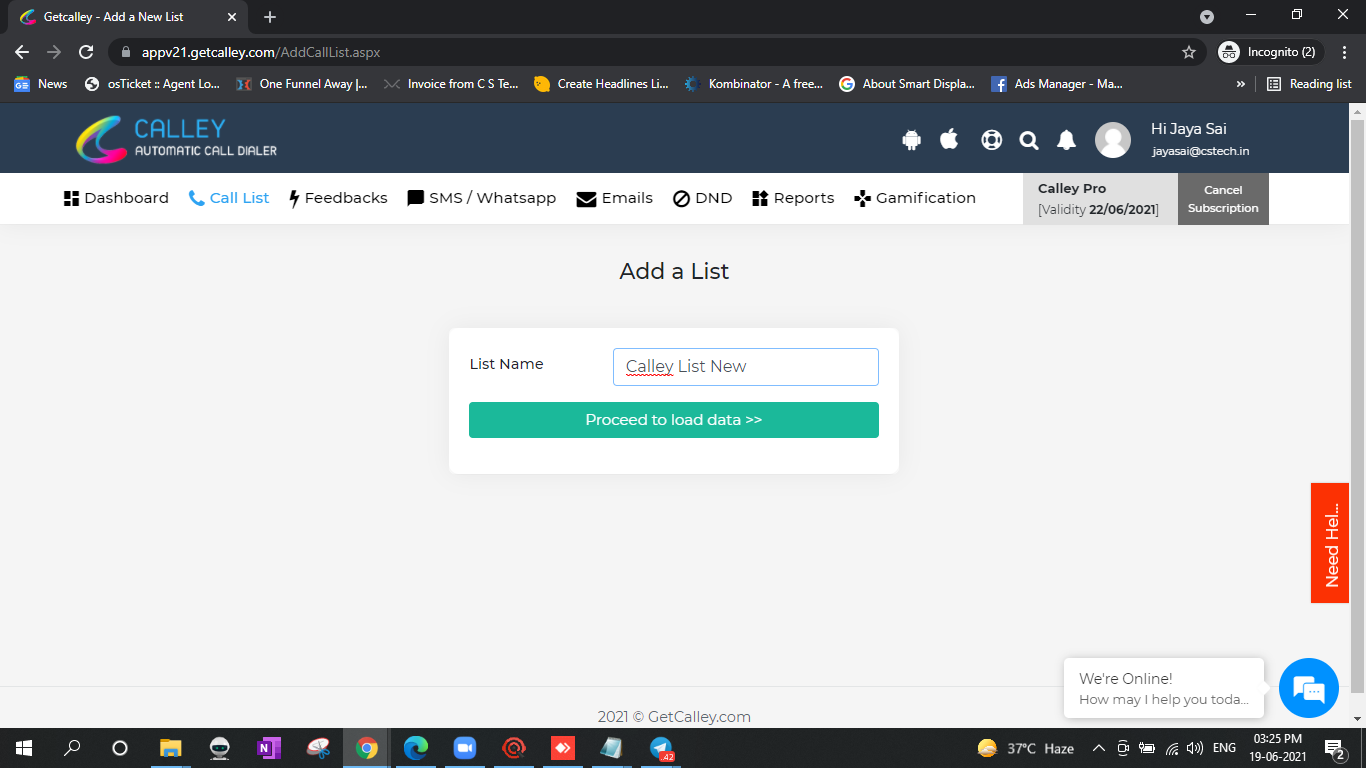Click the browser address bar URL
The image size is (1366, 768).
tap(261, 52)
